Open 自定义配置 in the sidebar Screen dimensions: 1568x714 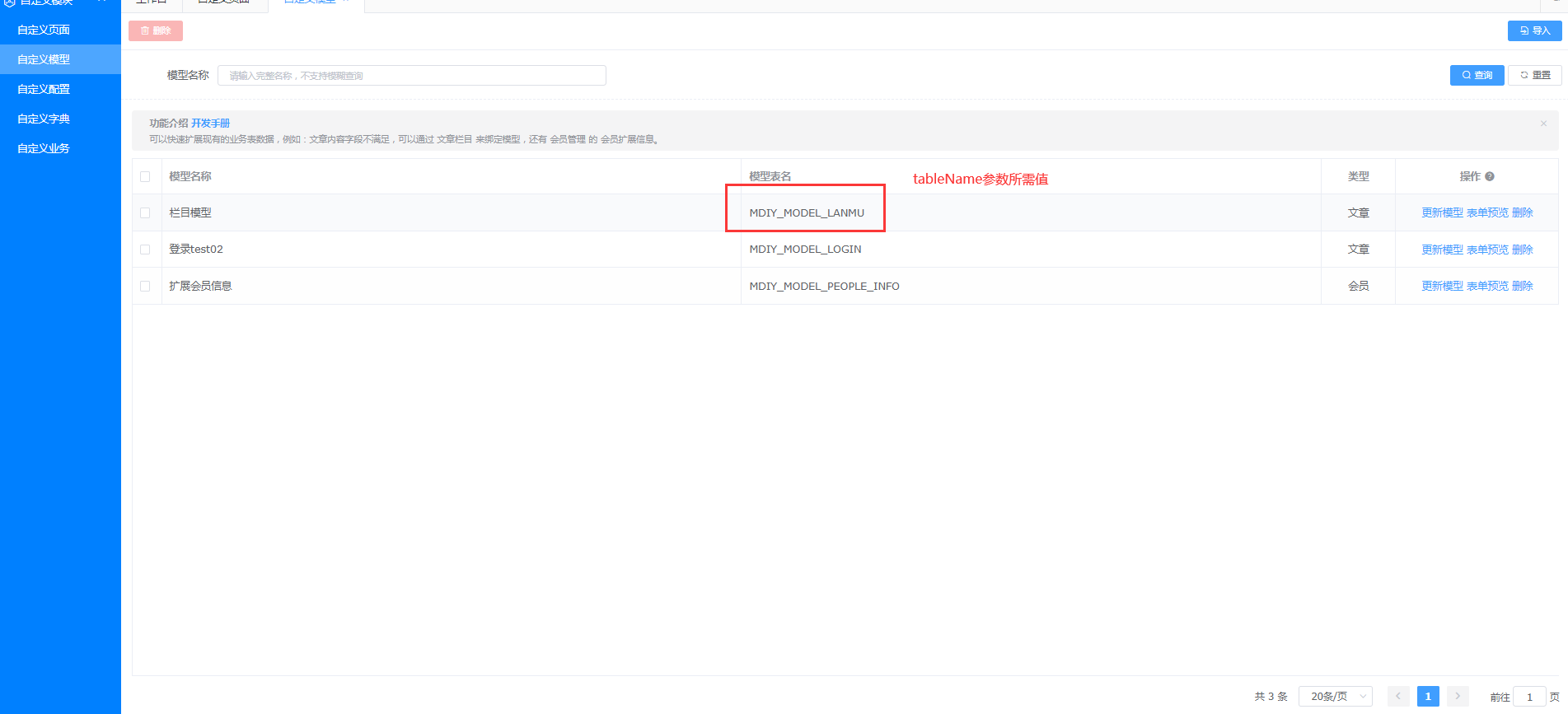tap(44, 89)
